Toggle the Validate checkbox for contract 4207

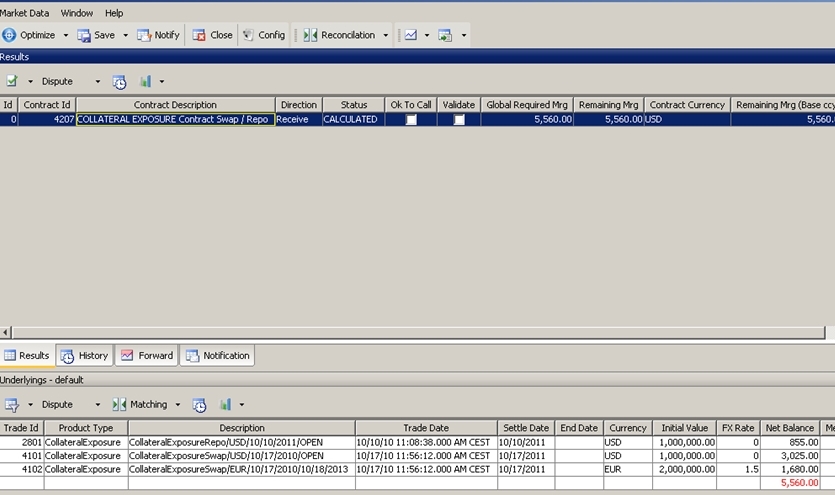[459, 120]
